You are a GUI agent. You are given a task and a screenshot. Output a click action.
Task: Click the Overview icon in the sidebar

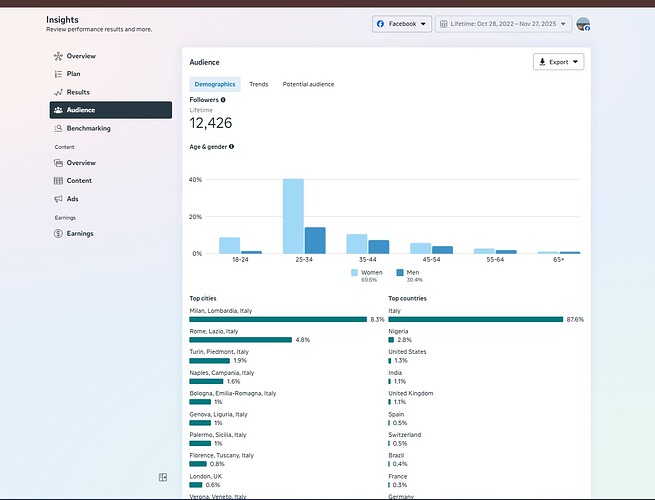[x=59, y=56]
